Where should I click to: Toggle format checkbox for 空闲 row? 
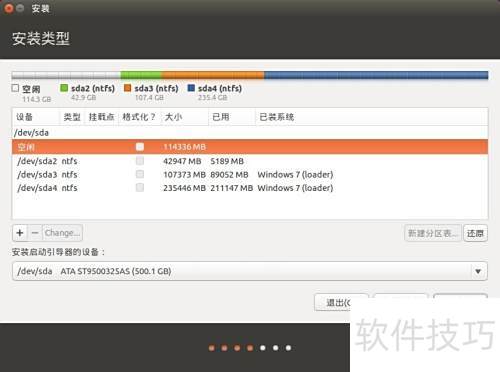click(140, 147)
